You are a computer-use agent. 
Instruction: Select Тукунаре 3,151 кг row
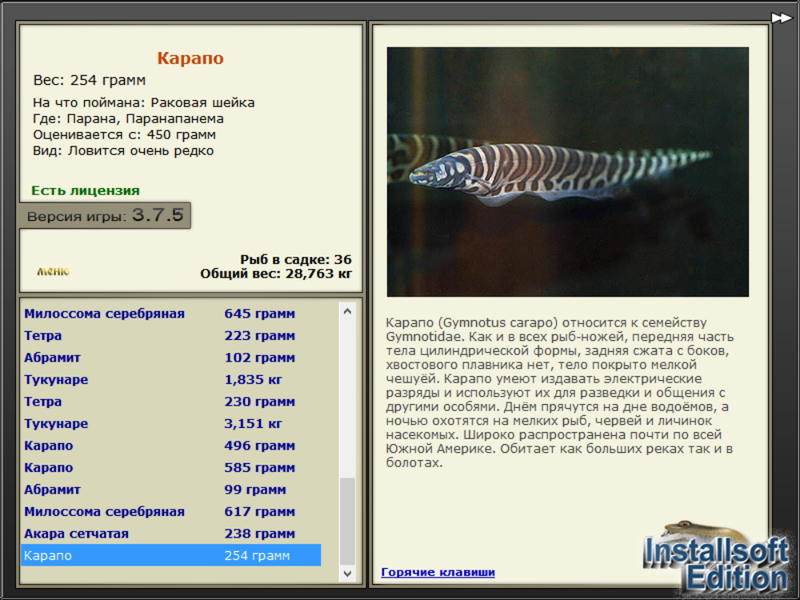point(171,423)
